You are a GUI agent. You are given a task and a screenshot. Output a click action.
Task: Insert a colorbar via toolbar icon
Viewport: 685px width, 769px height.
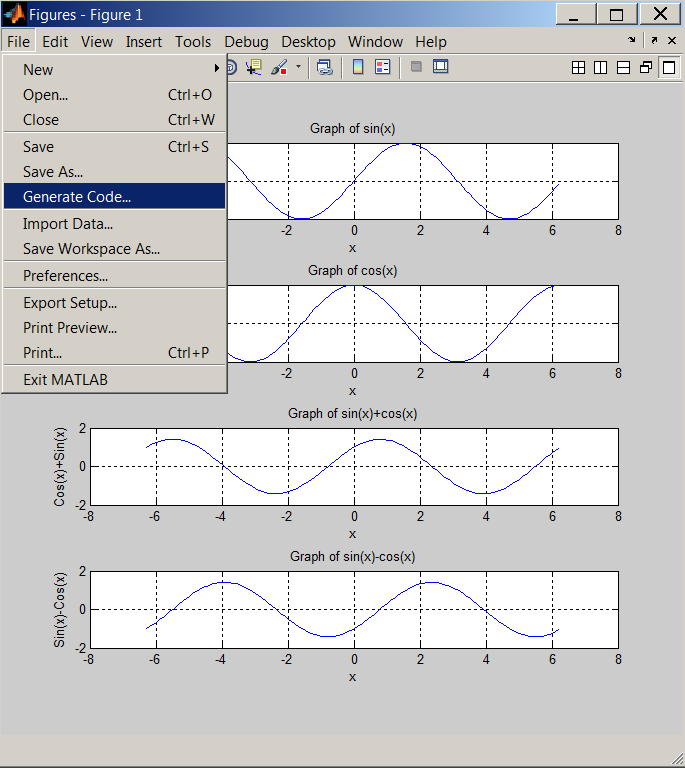358,67
